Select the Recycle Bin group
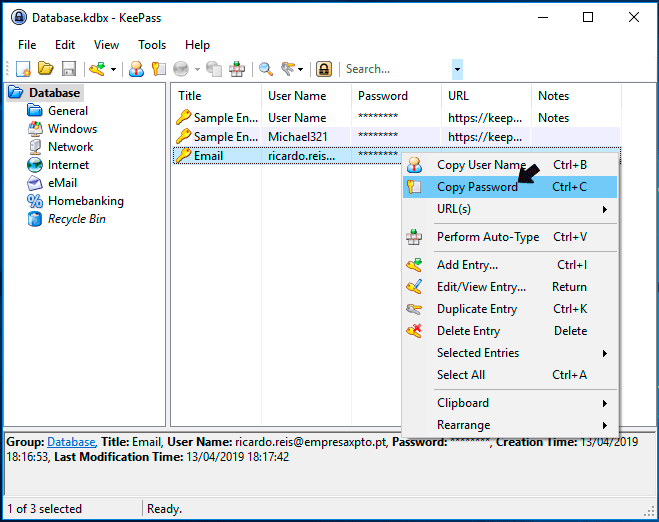Viewport: 659px width, 522px height. click(76, 219)
